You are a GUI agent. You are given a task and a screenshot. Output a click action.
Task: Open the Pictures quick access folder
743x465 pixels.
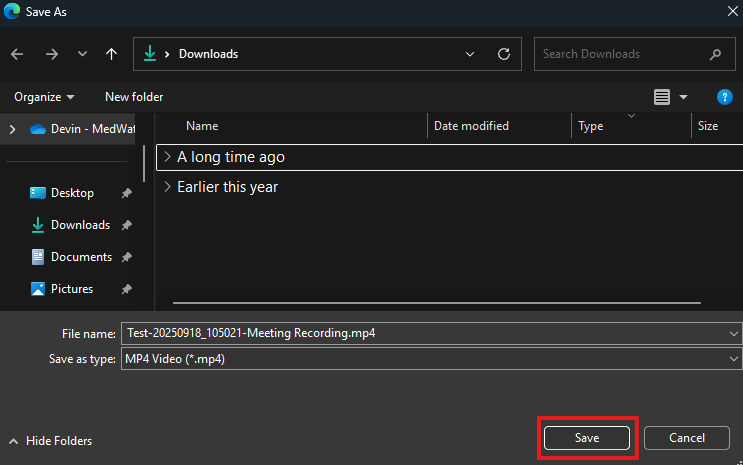click(72, 289)
